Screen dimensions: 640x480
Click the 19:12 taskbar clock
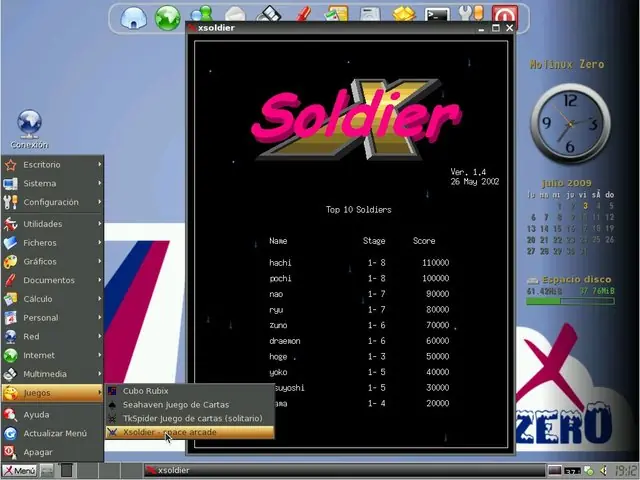[625, 471]
